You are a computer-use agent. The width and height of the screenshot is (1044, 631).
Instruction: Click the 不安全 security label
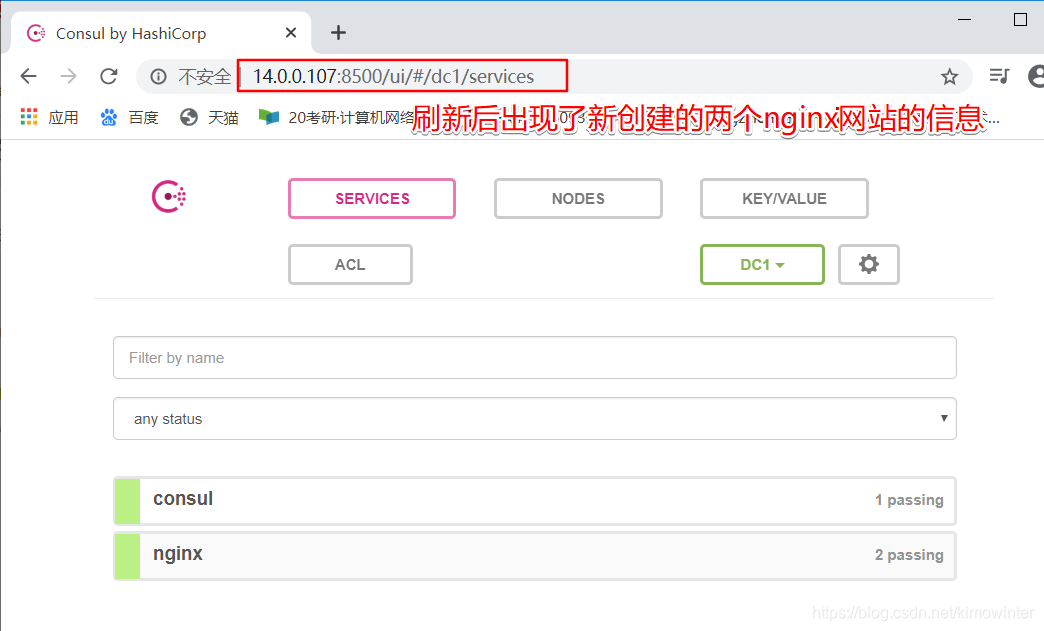coord(204,77)
